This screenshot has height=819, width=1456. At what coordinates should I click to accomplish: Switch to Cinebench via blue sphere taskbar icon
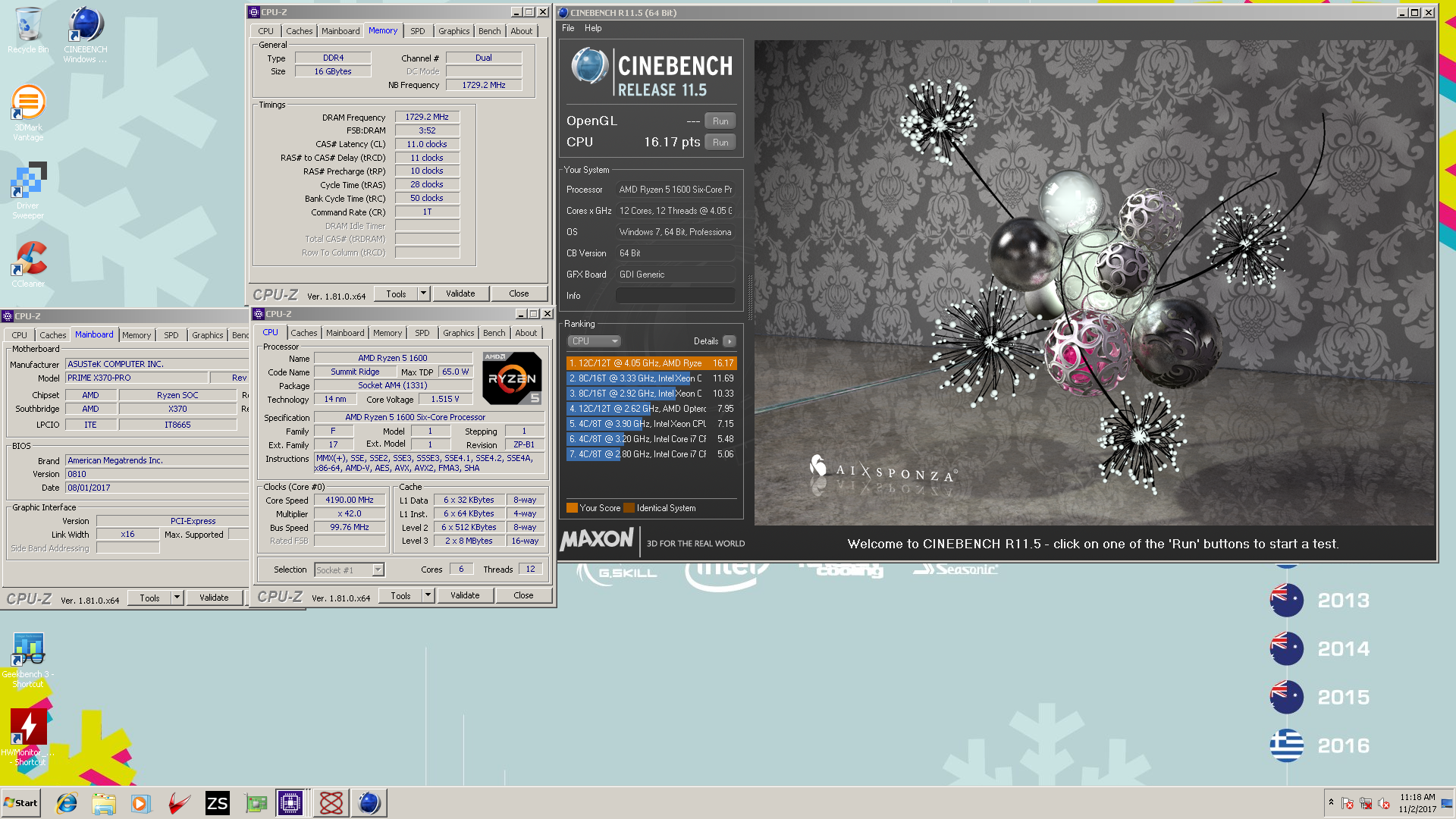coord(369,803)
